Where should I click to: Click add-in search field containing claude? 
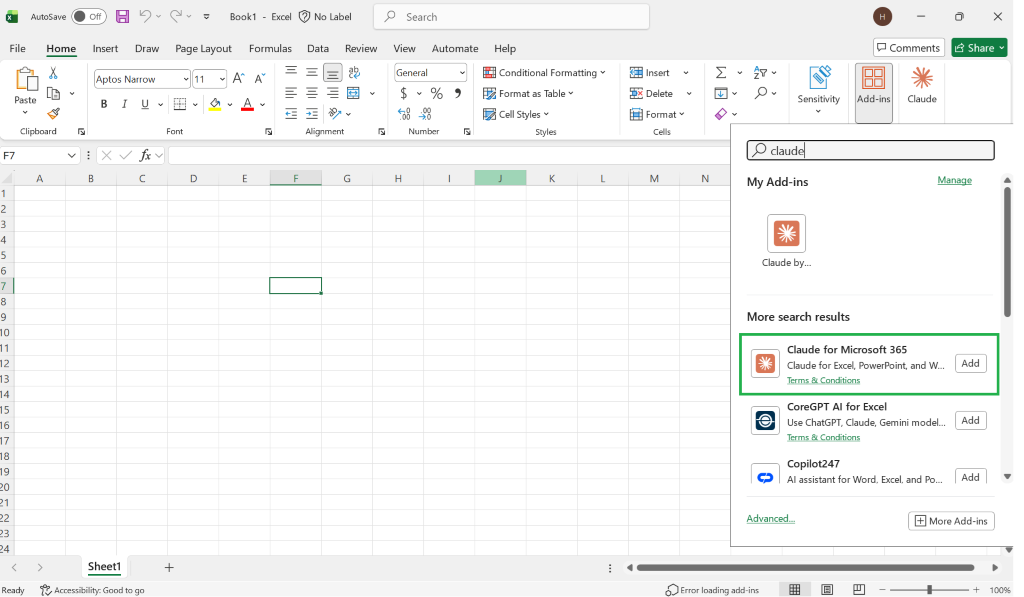(871, 150)
